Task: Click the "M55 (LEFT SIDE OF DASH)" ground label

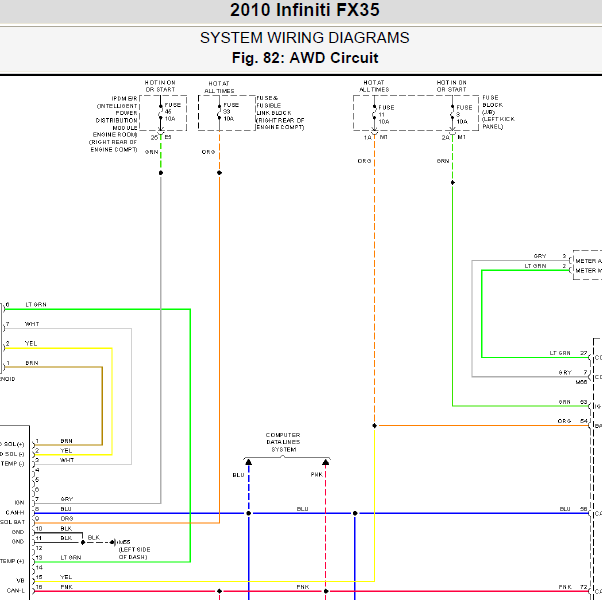Action: coord(134,550)
